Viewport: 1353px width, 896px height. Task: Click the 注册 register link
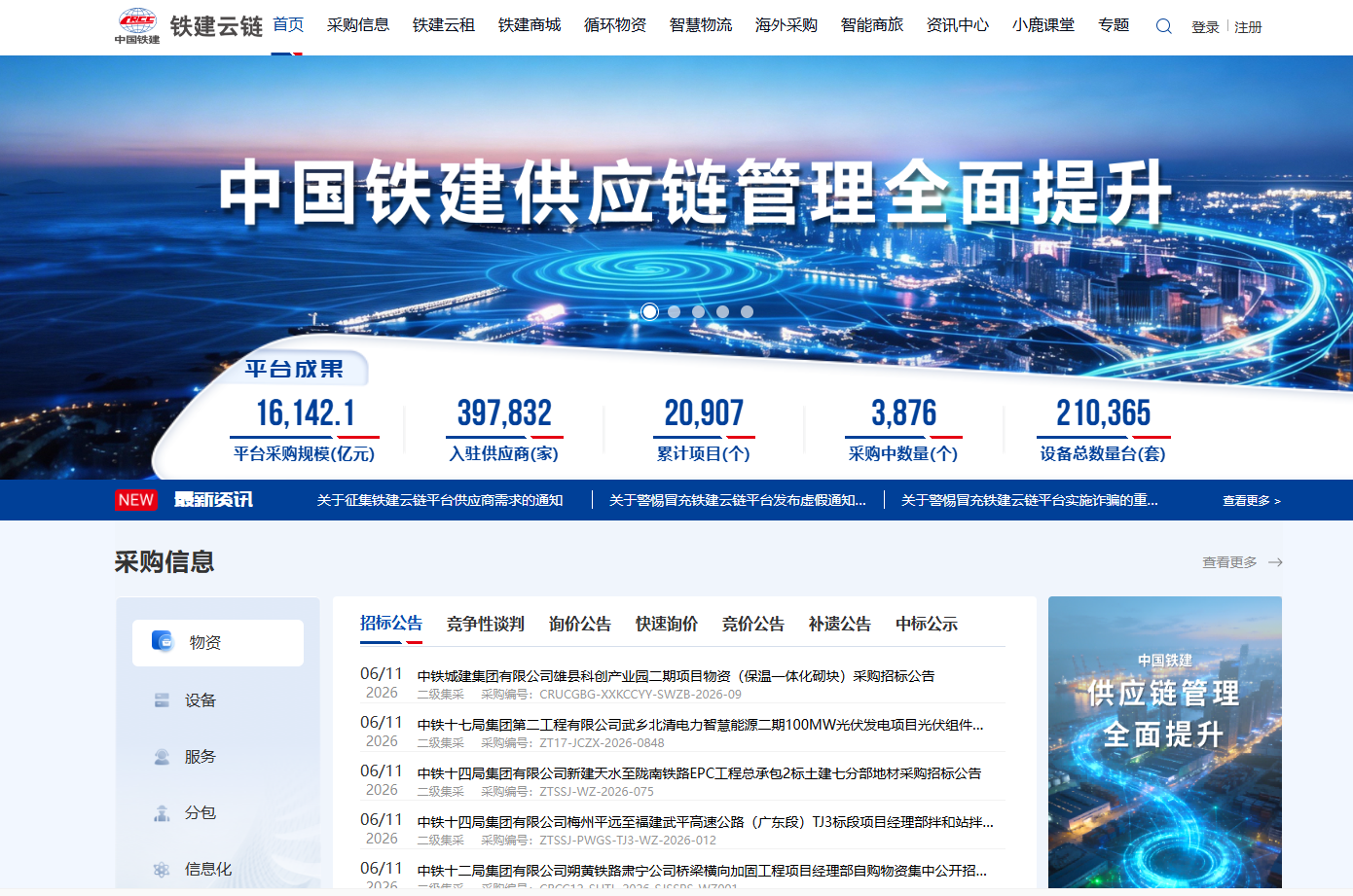pos(1248,27)
